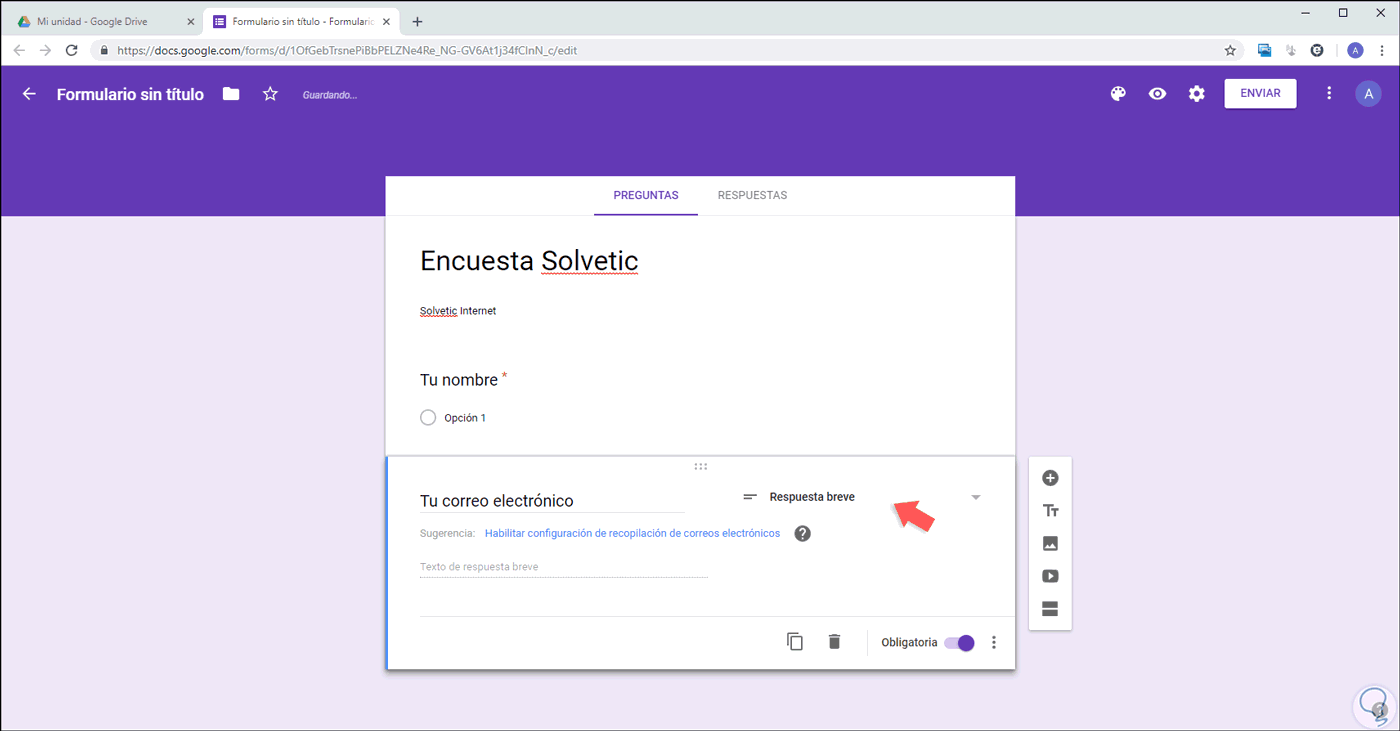Close the Formulario sin título browser tab
This screenshot has width=1400, height=731.
point(385,21)
